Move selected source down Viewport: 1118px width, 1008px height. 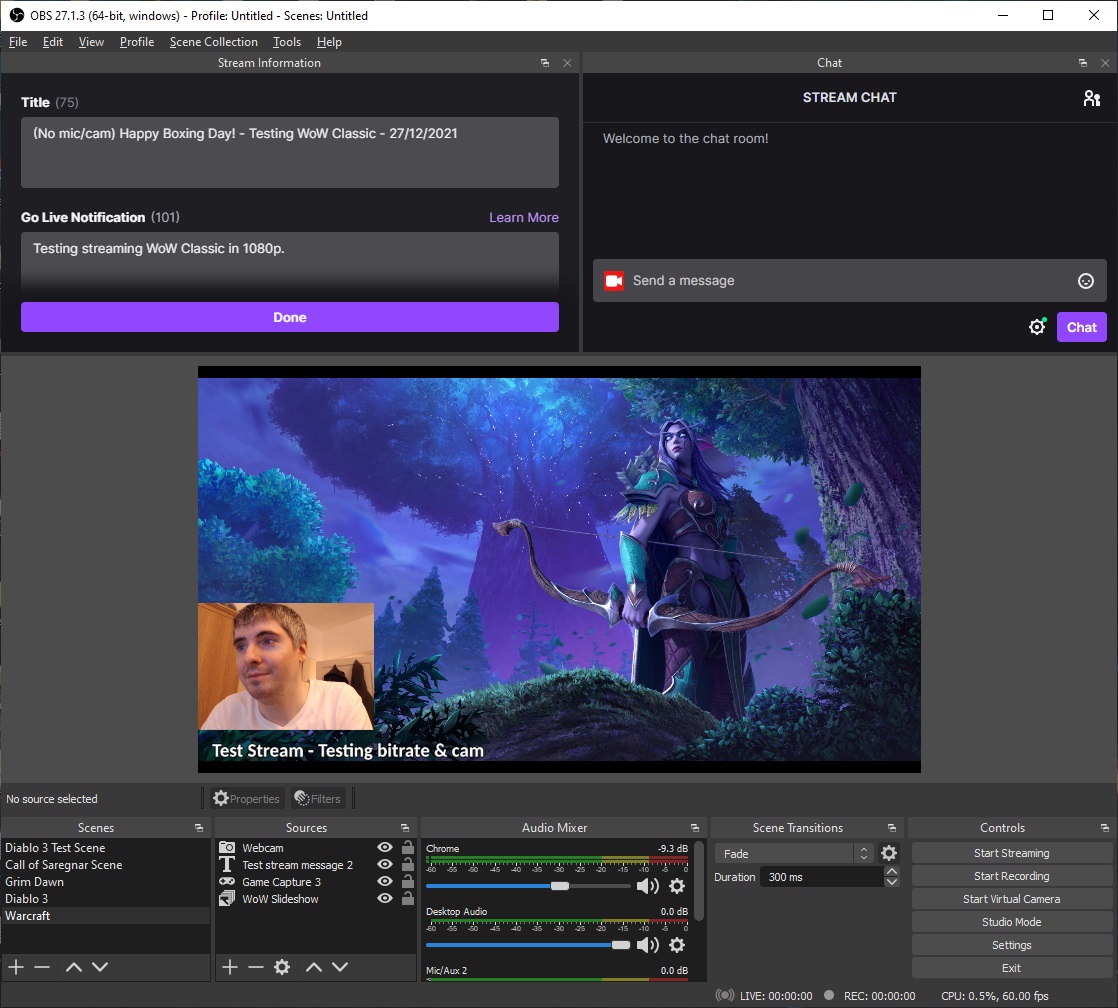point(340,967)
